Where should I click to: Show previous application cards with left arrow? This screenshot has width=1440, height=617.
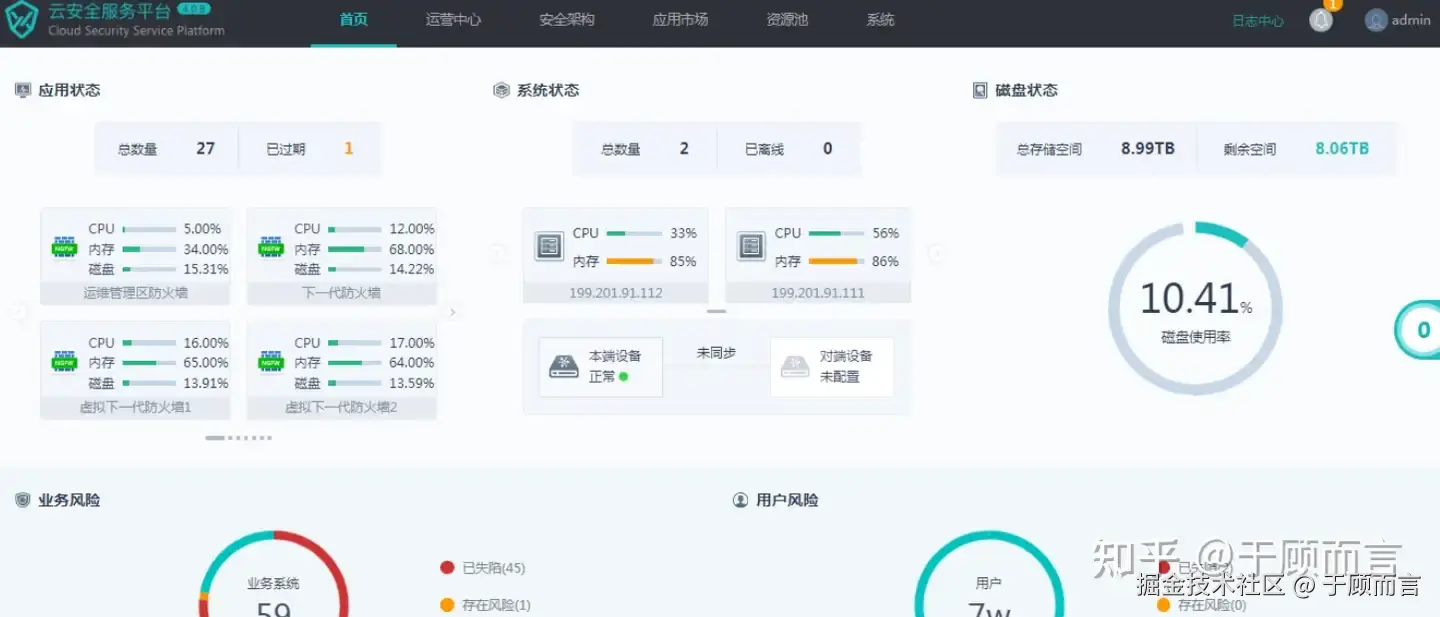18,312
